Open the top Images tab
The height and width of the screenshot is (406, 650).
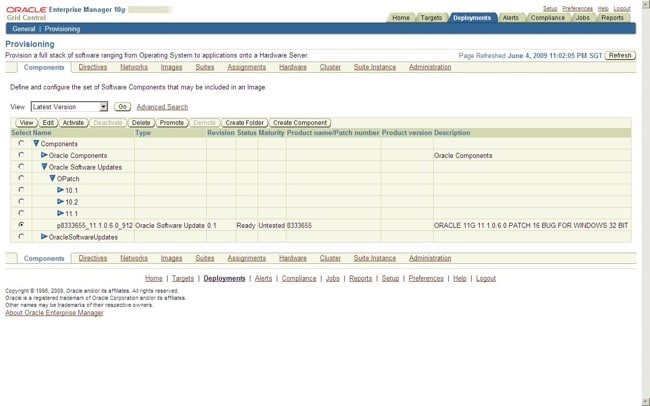[x=171, y=67]
